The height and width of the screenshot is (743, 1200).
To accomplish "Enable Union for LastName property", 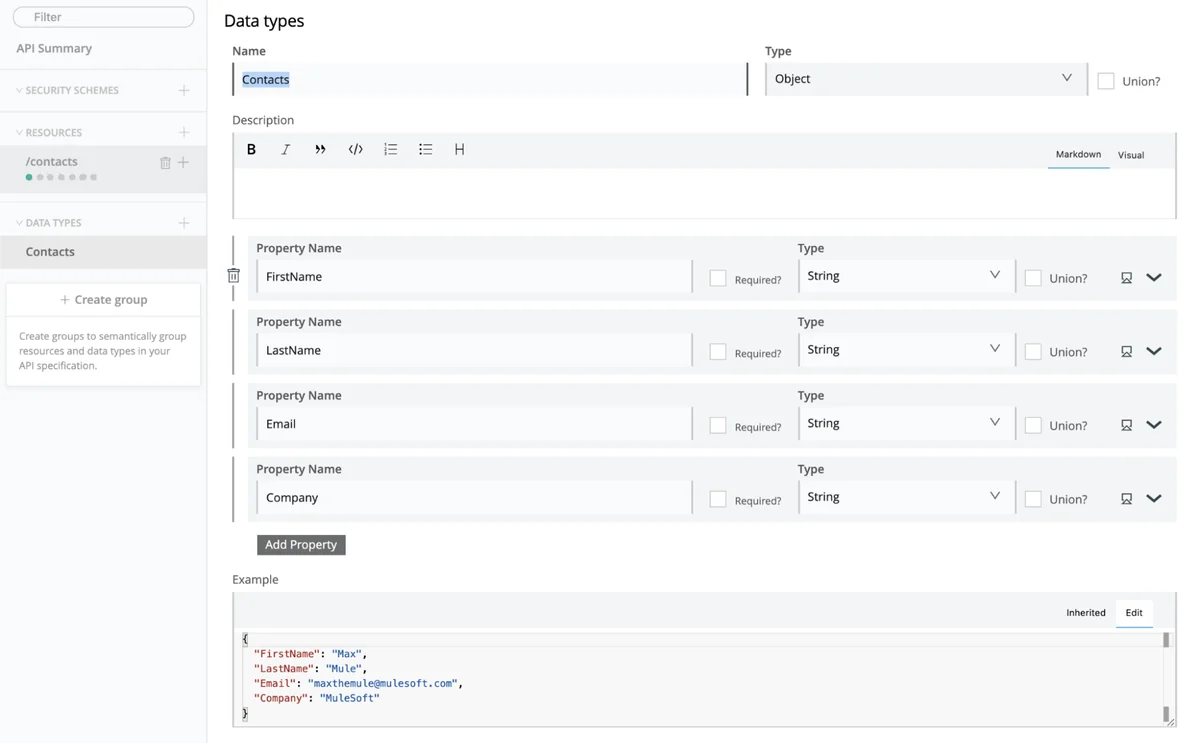I will (x=1033, y=352).
